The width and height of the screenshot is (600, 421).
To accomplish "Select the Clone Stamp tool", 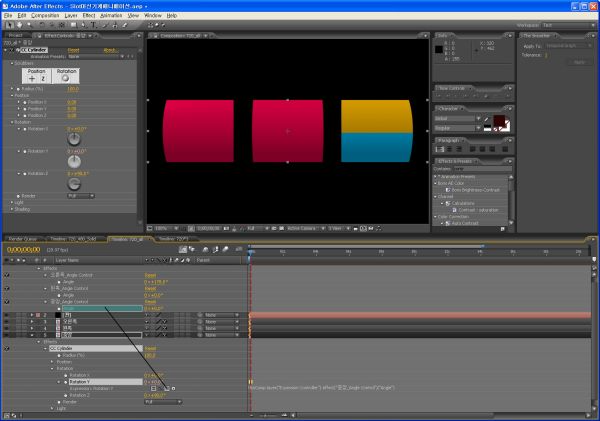I will [114, 25].
